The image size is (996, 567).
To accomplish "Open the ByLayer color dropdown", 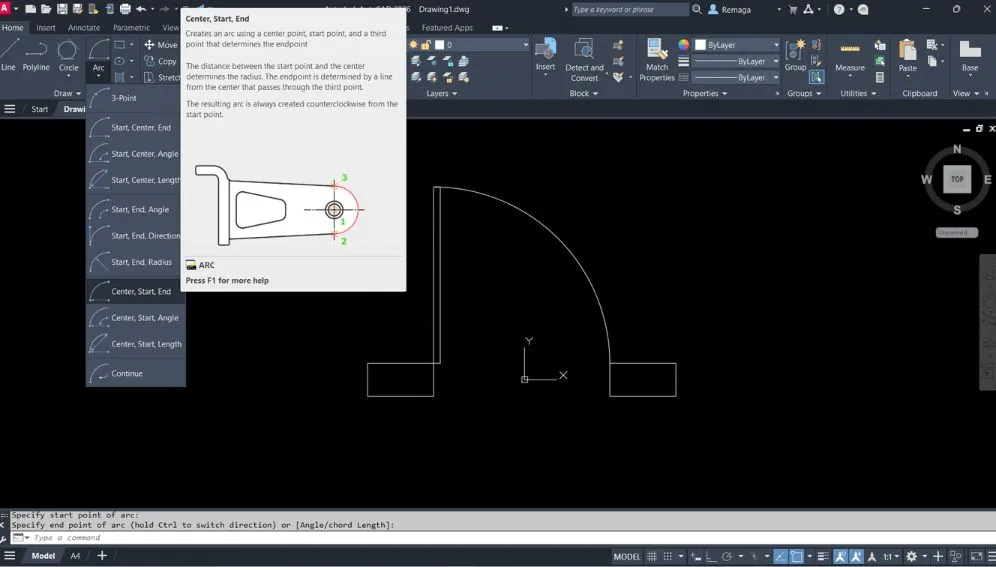I will (736, 45).
